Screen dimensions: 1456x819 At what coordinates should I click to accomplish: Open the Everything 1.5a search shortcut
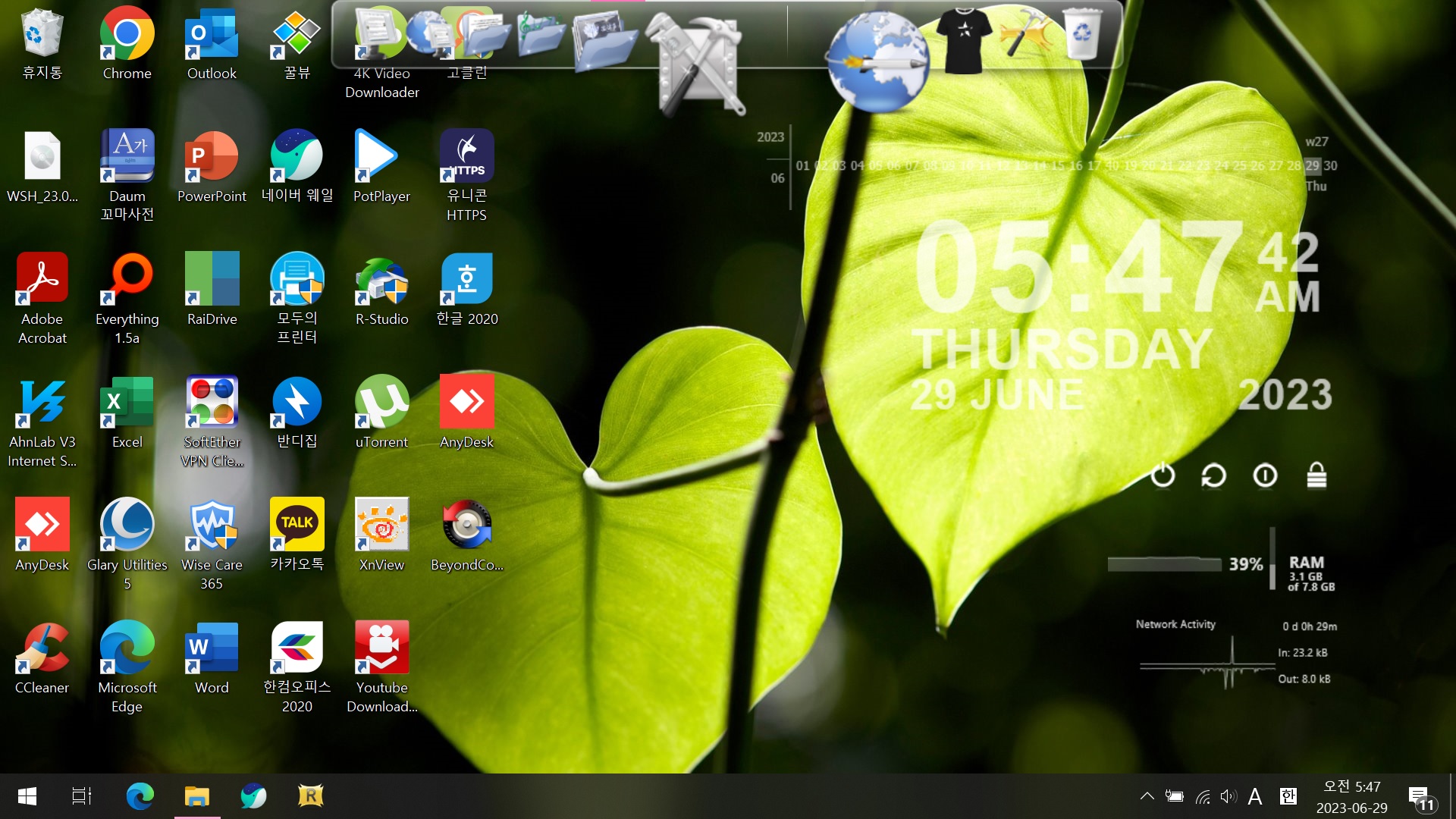(x=127, y=299)
